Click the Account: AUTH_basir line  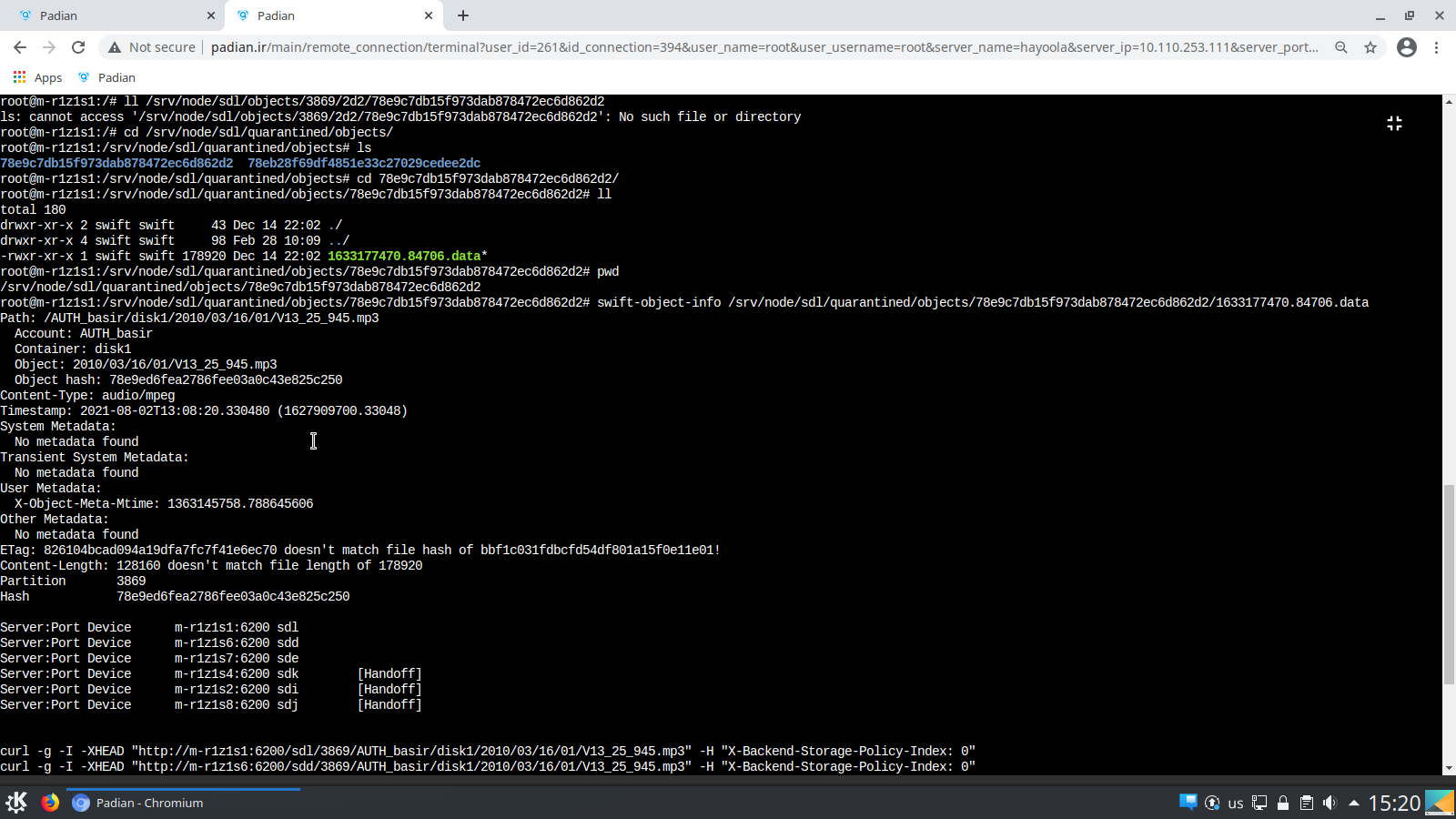(x=84, y=333)
